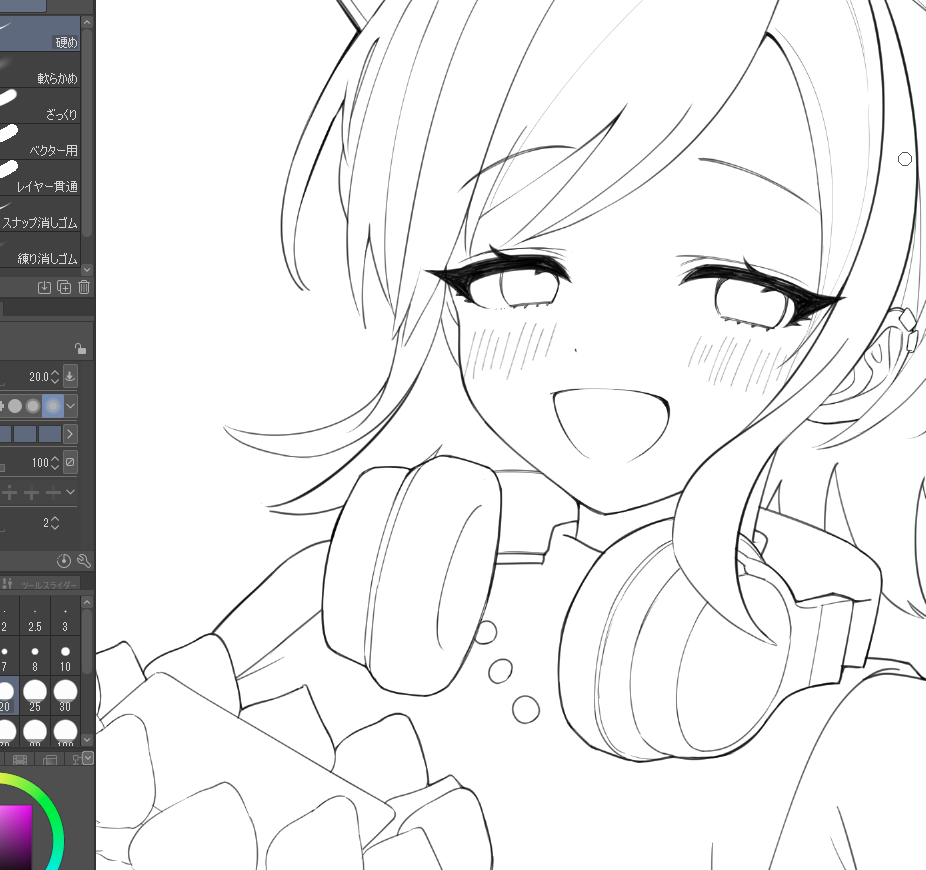Select brush size preset 25
This screenshot has height=870, width=926.
[x=35, y=694]
